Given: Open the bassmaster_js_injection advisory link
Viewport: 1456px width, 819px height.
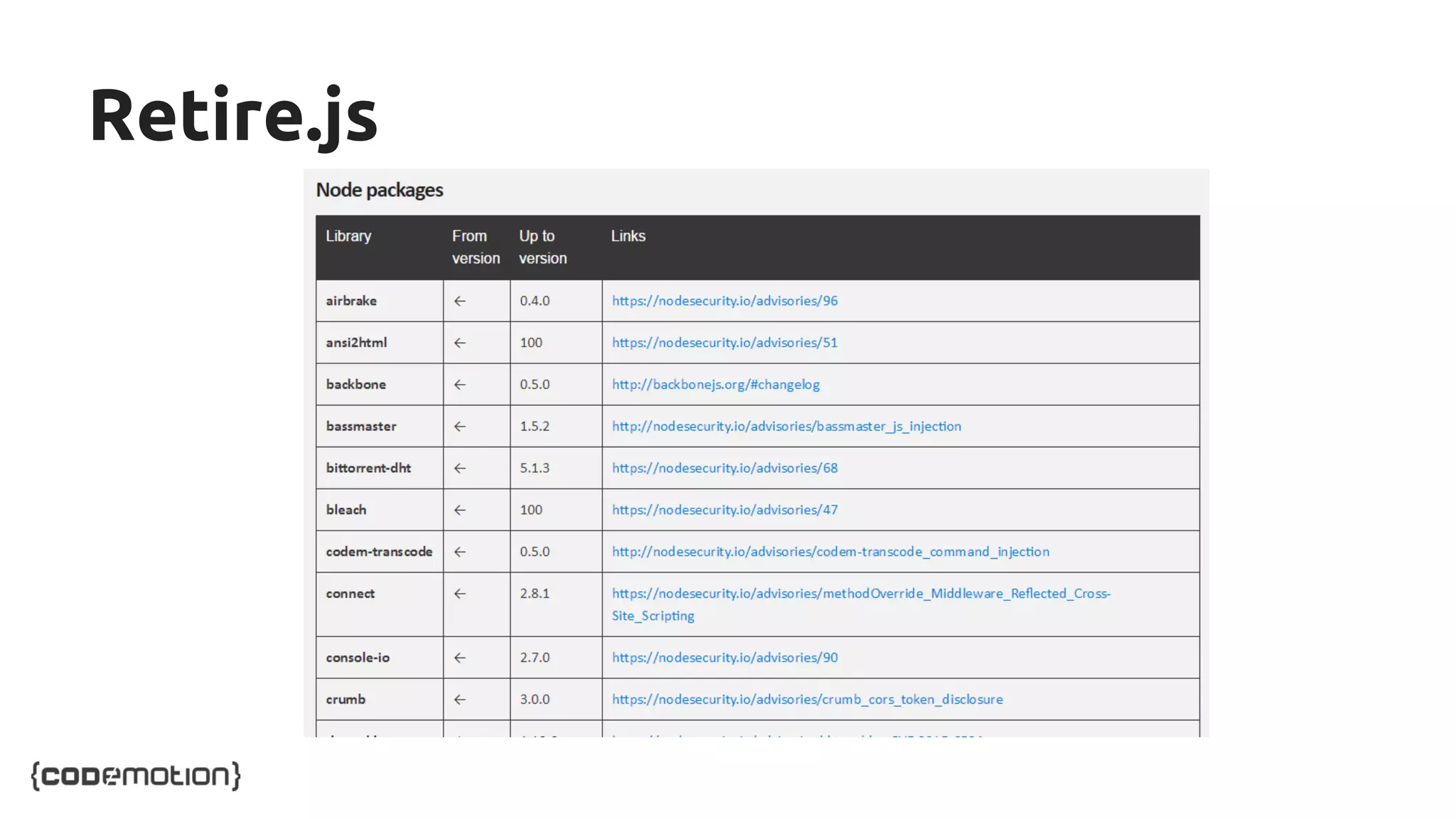Looking at the screenshot, I should pos(786,427).
